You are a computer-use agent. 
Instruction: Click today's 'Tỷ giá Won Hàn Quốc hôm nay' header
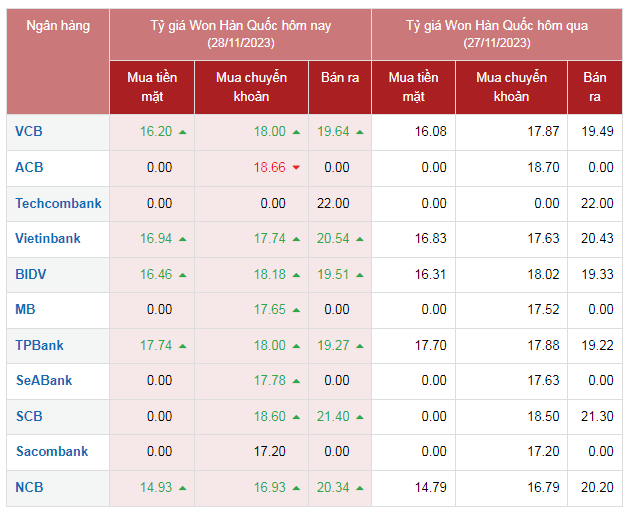tap(240, 33)
